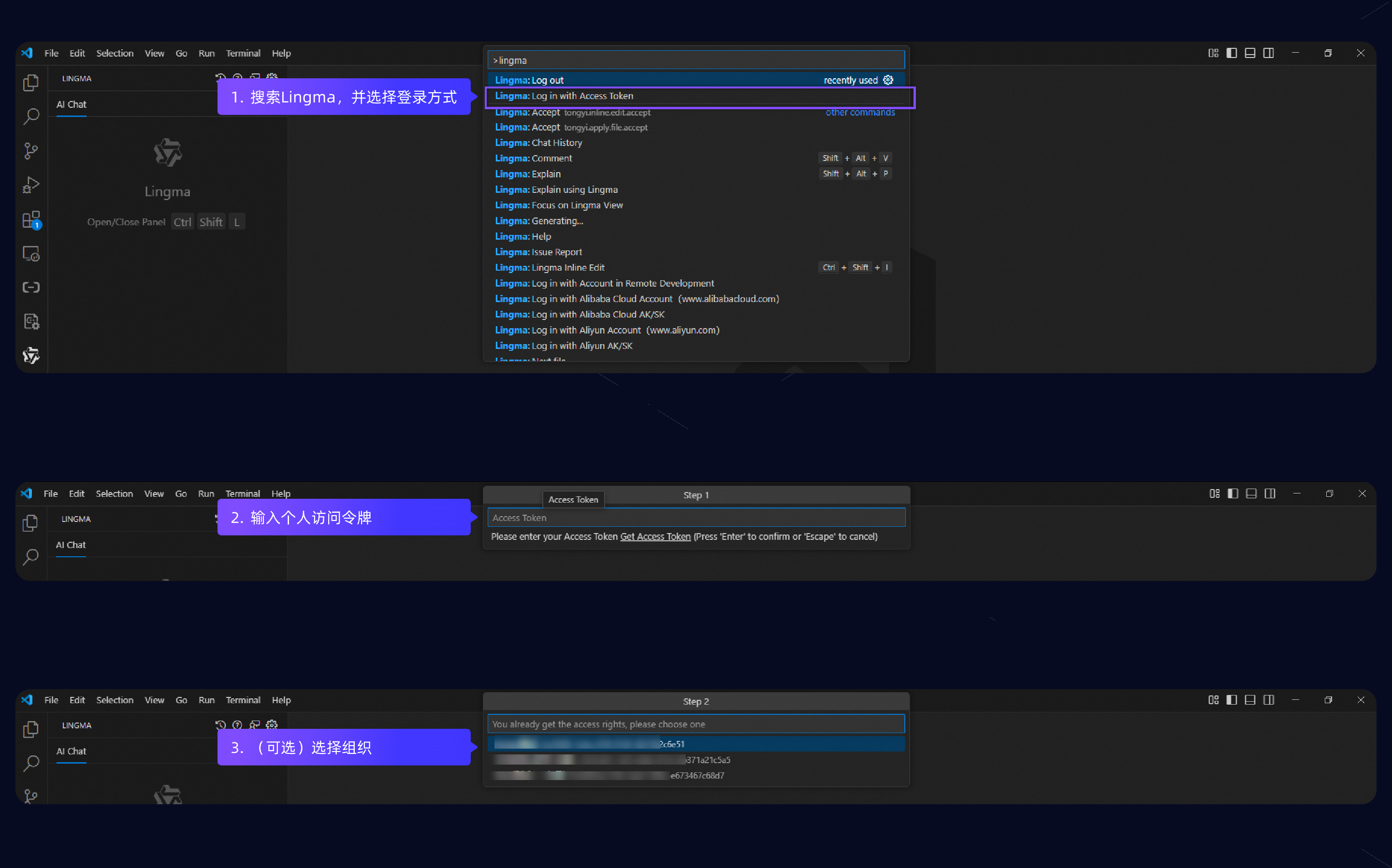1392x868 pixels.
Task: Toggle bottom Panel layout in top window
Action: 1250,53
